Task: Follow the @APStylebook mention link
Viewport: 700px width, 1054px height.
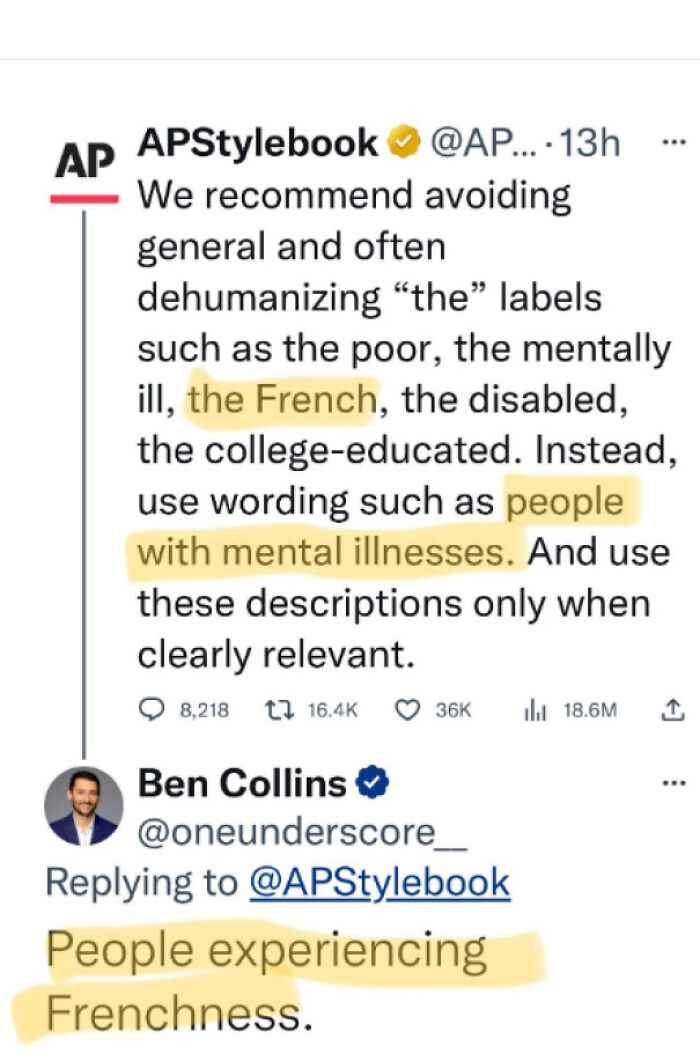Action: pos(379,882)
